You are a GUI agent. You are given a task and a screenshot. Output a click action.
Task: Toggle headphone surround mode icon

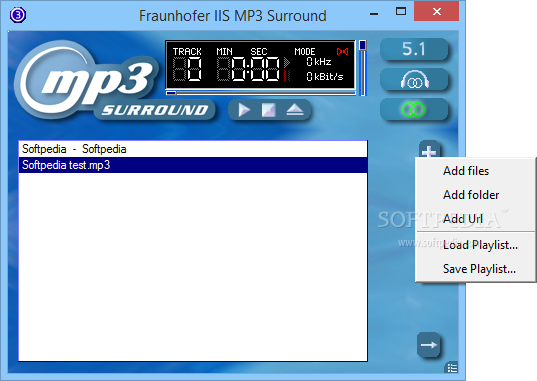tap(414, 79)
